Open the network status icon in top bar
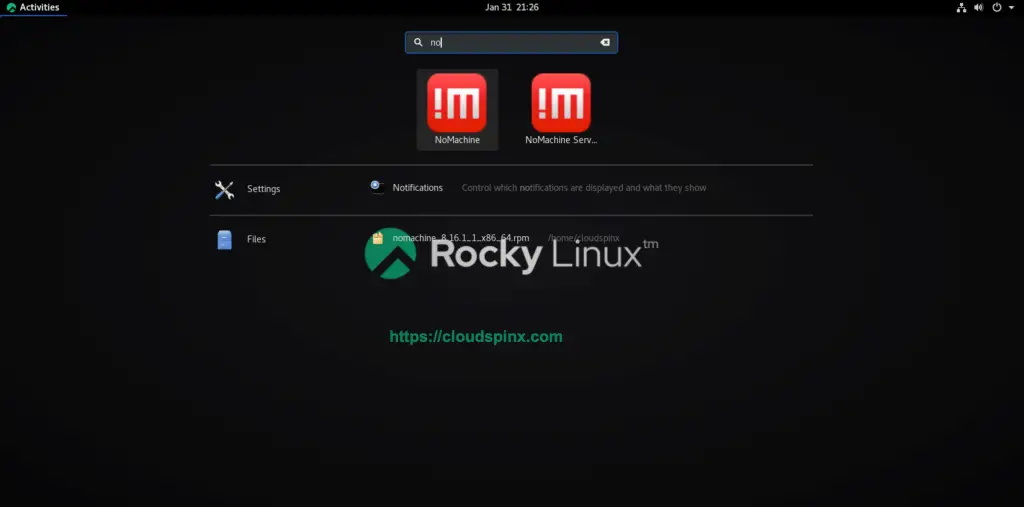The width and height of the screenshot is (1024, 507). tap(961, 8)
